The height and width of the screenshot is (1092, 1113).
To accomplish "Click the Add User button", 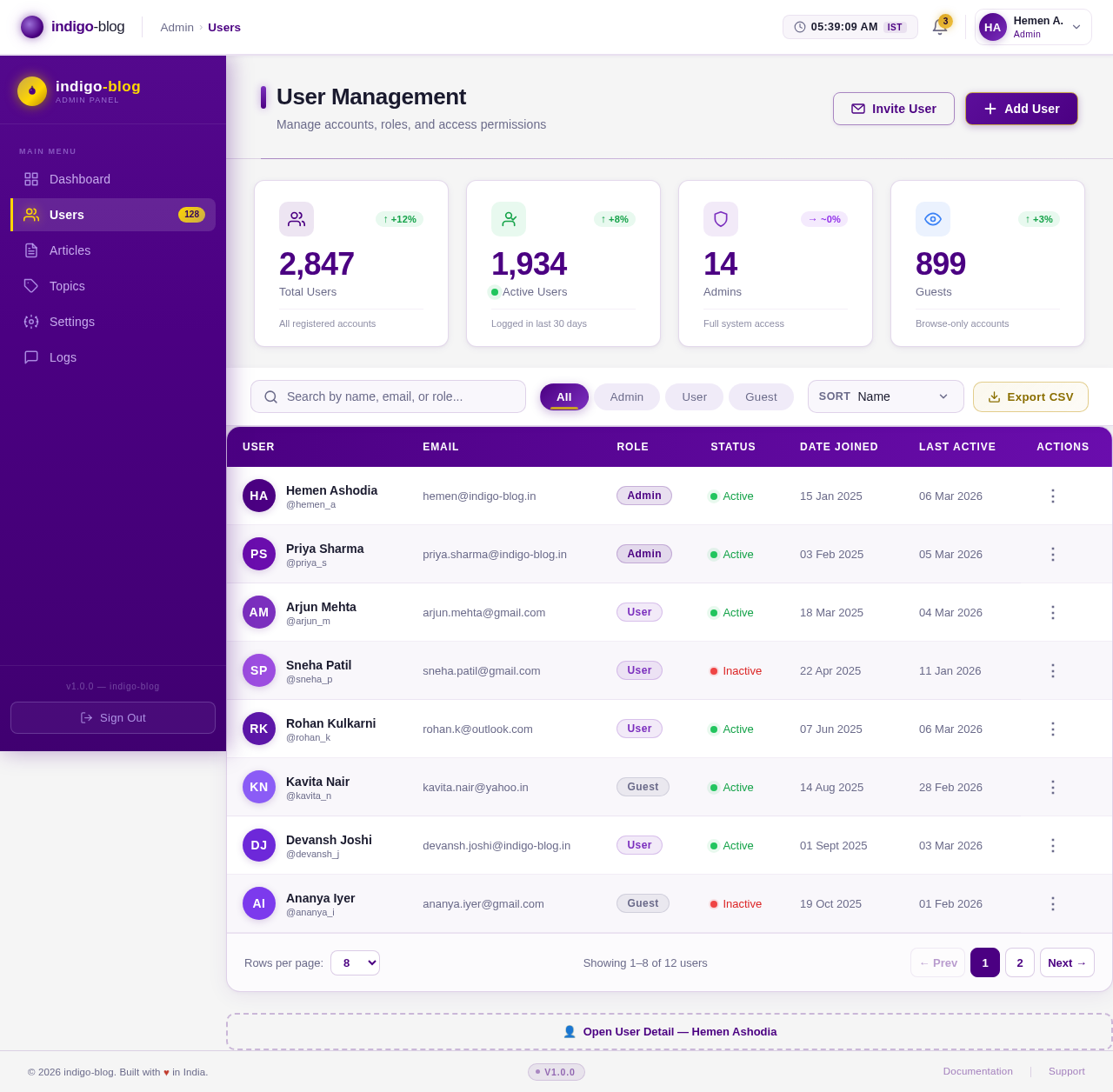I will [x=1021, y=109].
